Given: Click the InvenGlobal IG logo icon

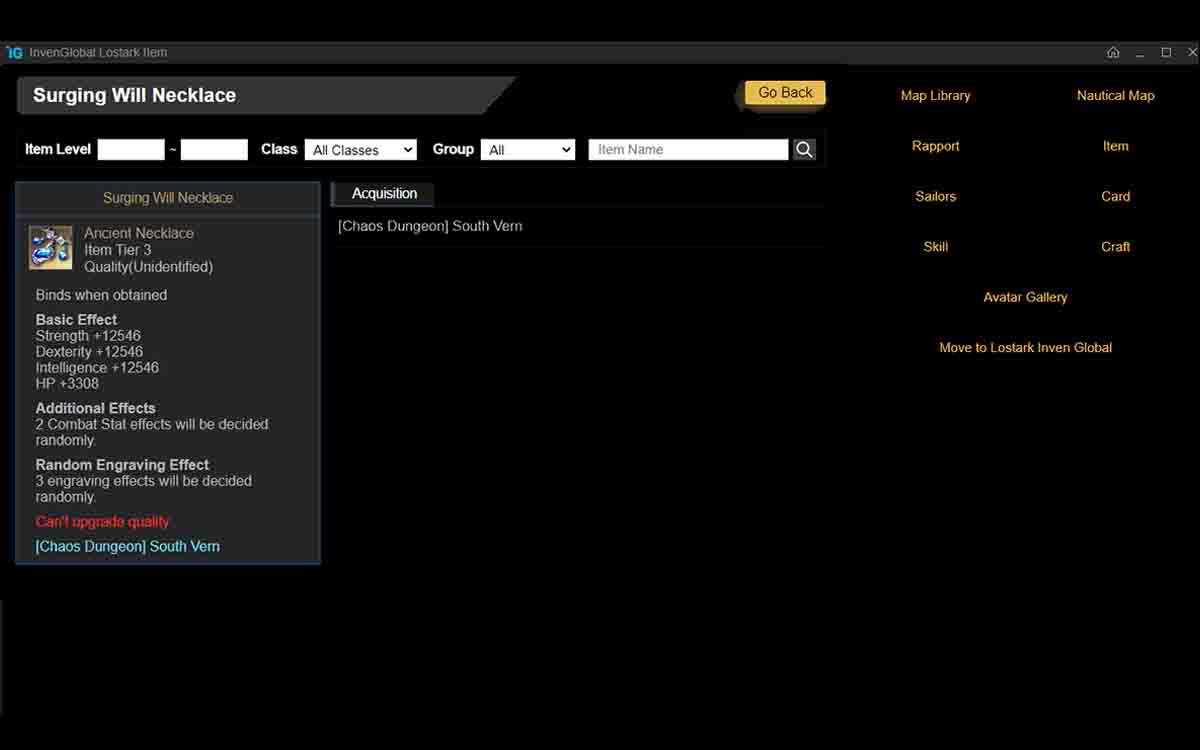Looking at the screenshot, I should tap(14, 52).
